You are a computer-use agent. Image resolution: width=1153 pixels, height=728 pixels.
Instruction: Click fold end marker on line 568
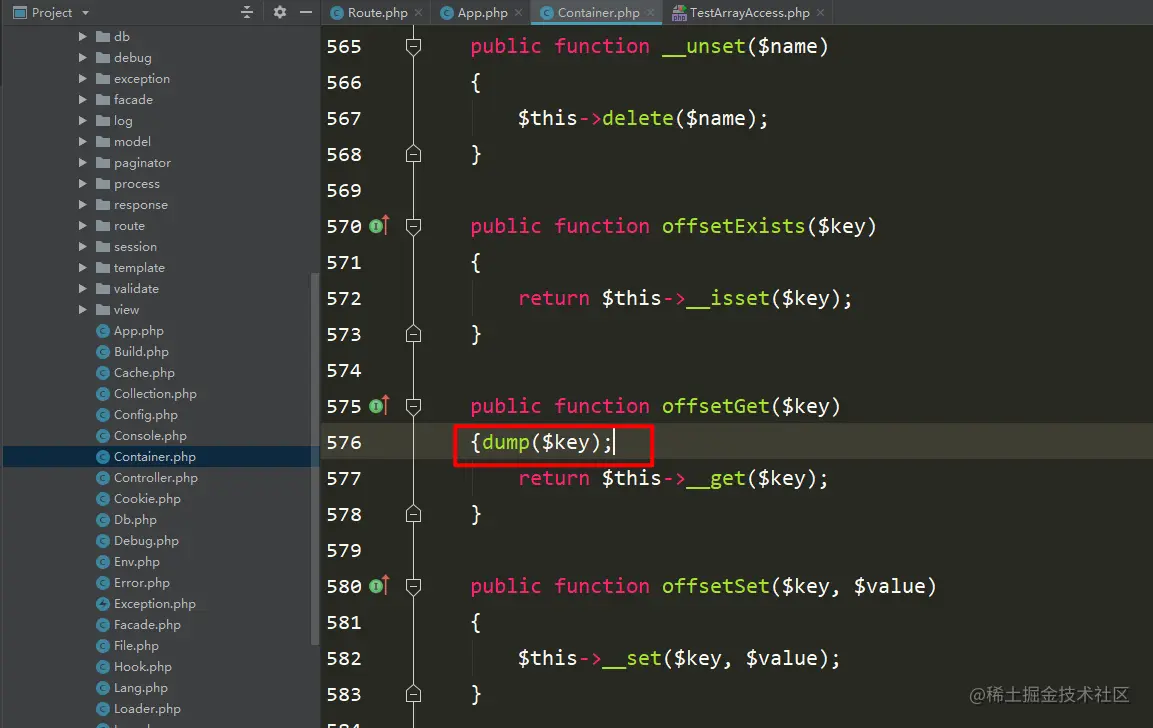click(x=413, y=154)
